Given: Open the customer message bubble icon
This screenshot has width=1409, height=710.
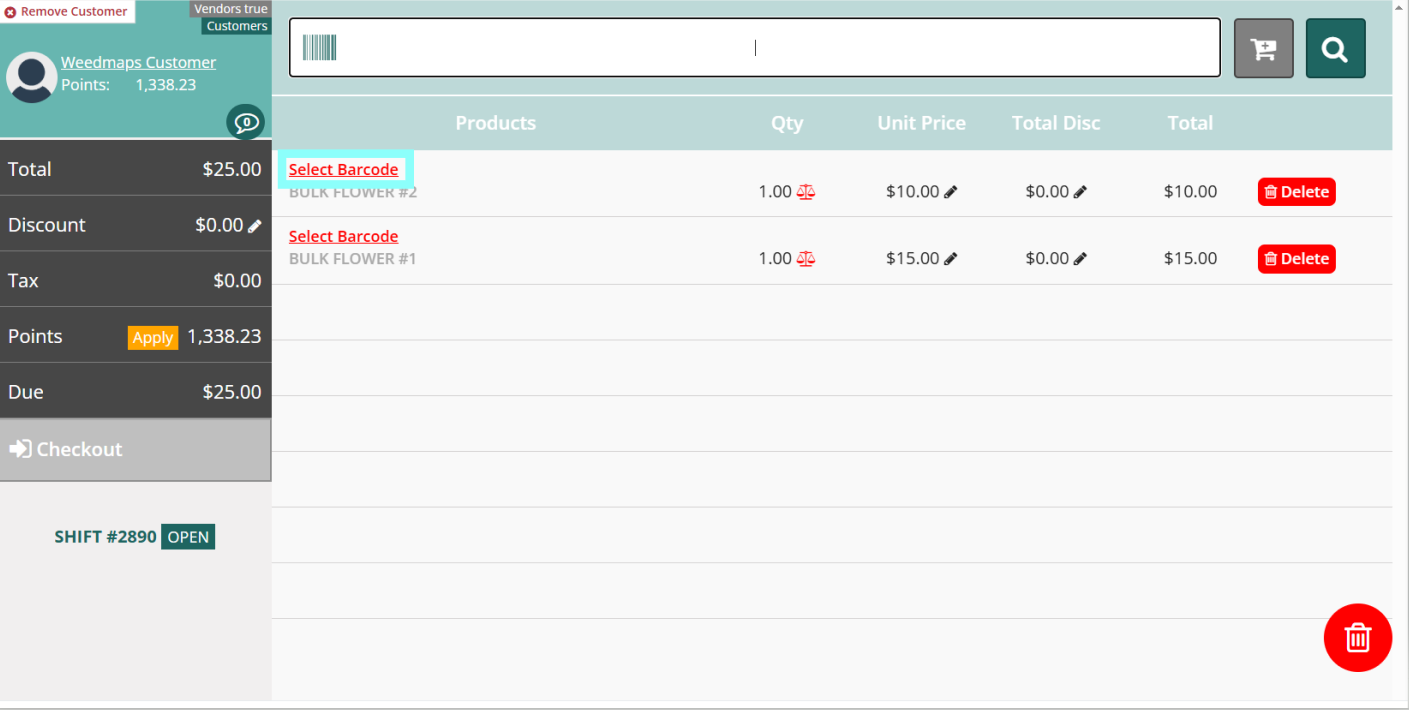Looking at the screenshot, I should coord(246,123).
